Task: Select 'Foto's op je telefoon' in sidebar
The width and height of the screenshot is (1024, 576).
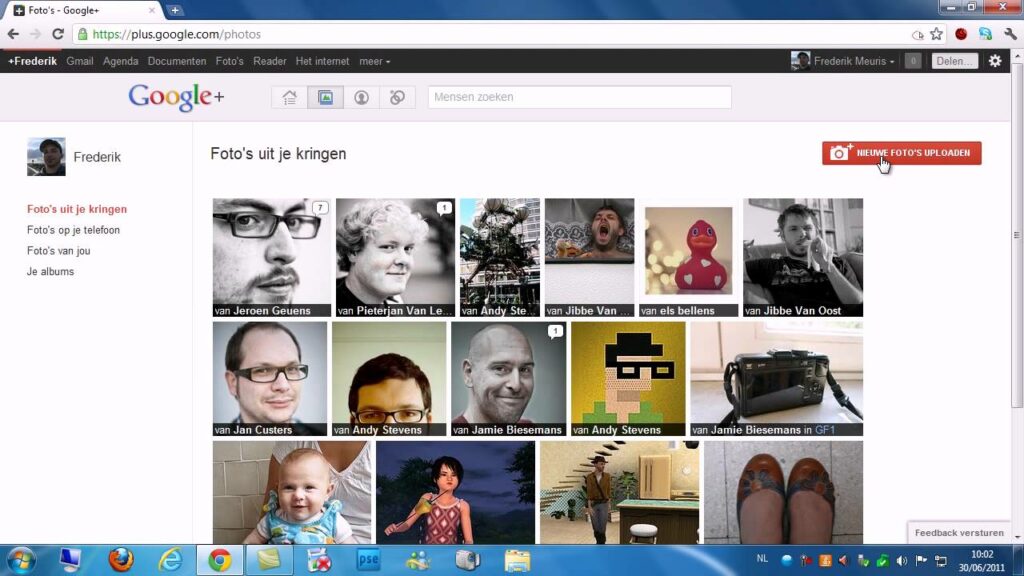Action: (x=73, y=230)
